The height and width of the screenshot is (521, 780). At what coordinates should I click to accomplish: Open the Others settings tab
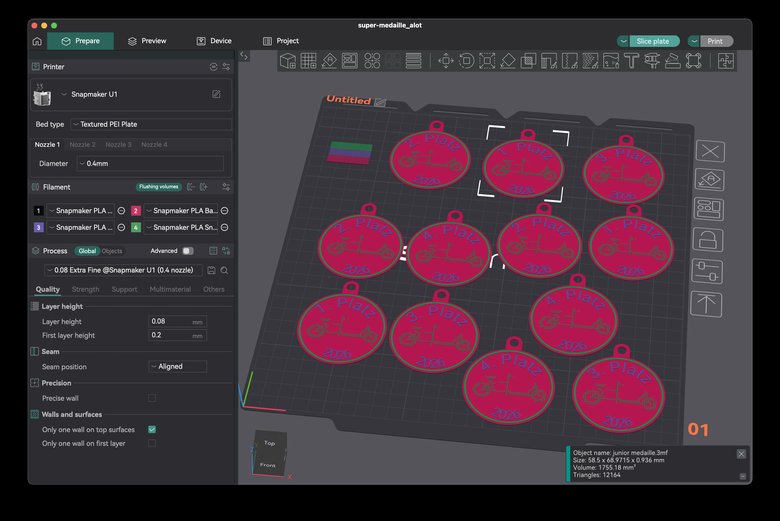click(214, 289)
